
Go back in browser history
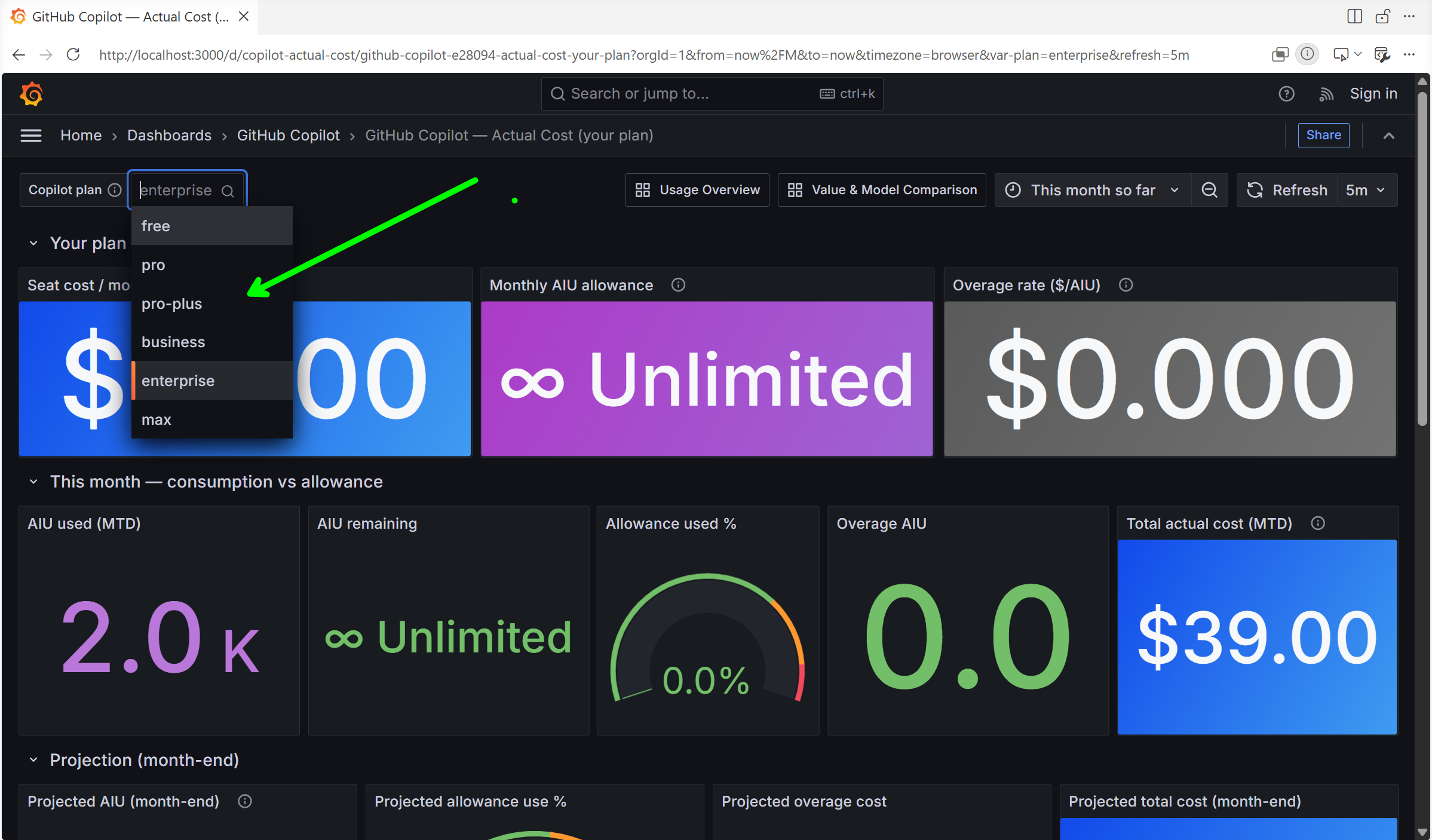(19, 54)
